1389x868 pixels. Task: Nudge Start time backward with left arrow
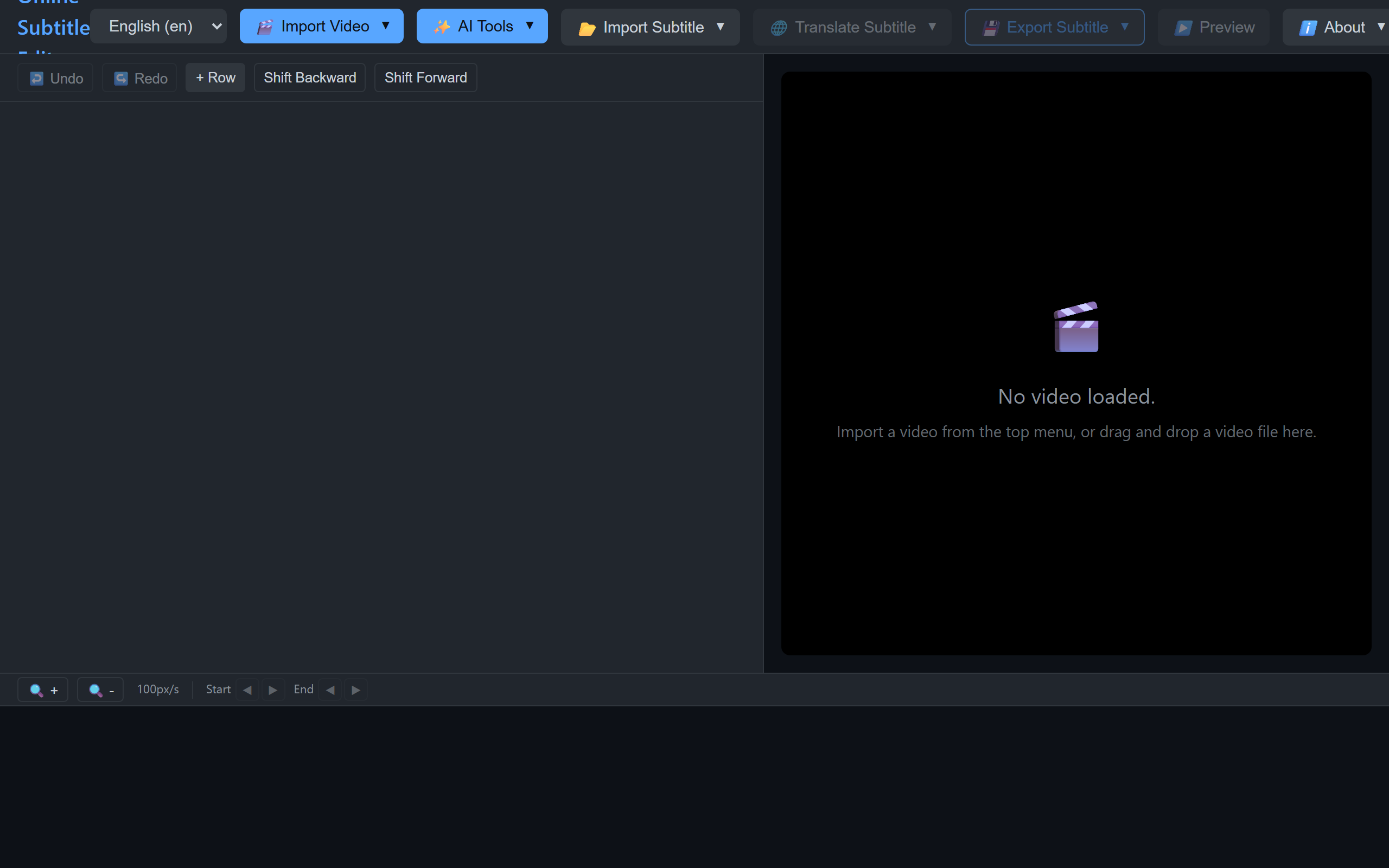pos(247,690)
